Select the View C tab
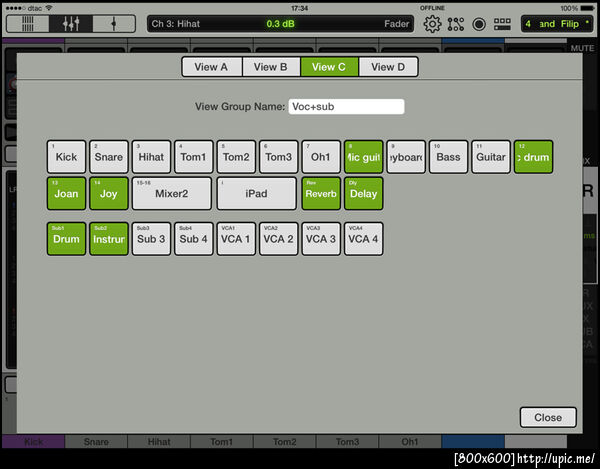 click(329, 67)
